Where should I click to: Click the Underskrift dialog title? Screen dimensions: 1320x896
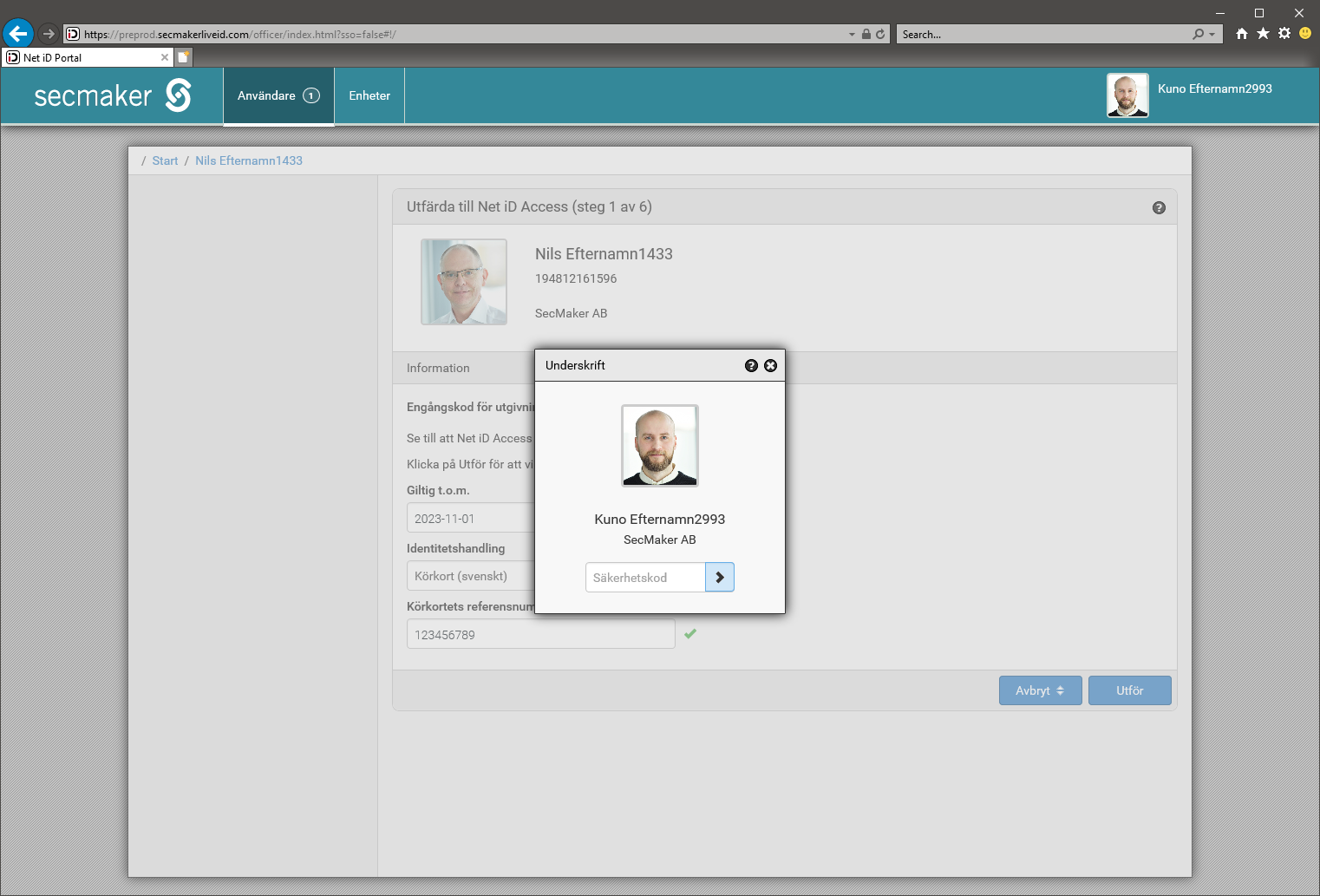575,365
